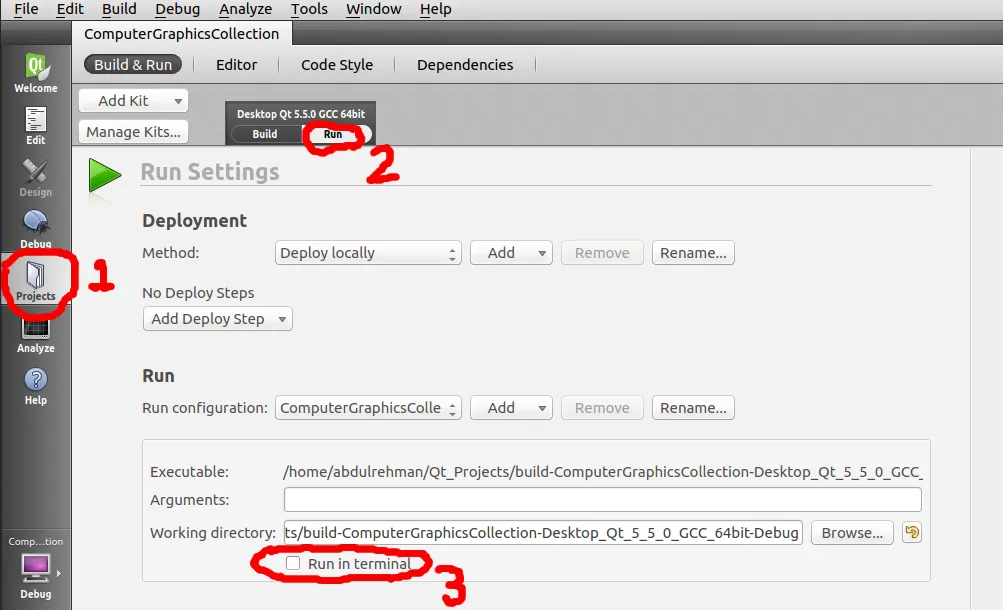Click the Manage Kits... button
The image size is (1003, 610).
[x=134, y=132]
